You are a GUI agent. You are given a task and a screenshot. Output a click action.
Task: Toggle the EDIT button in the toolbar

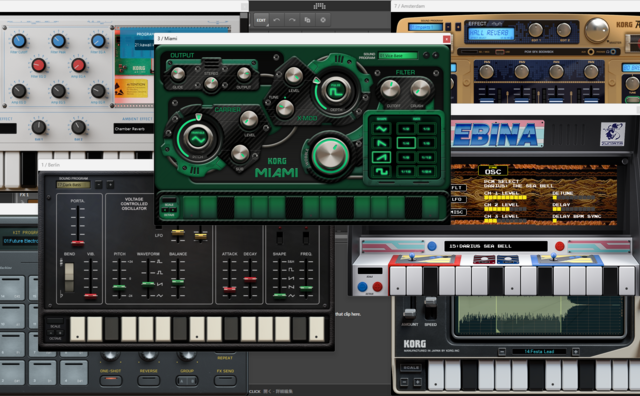click(261, 20)
